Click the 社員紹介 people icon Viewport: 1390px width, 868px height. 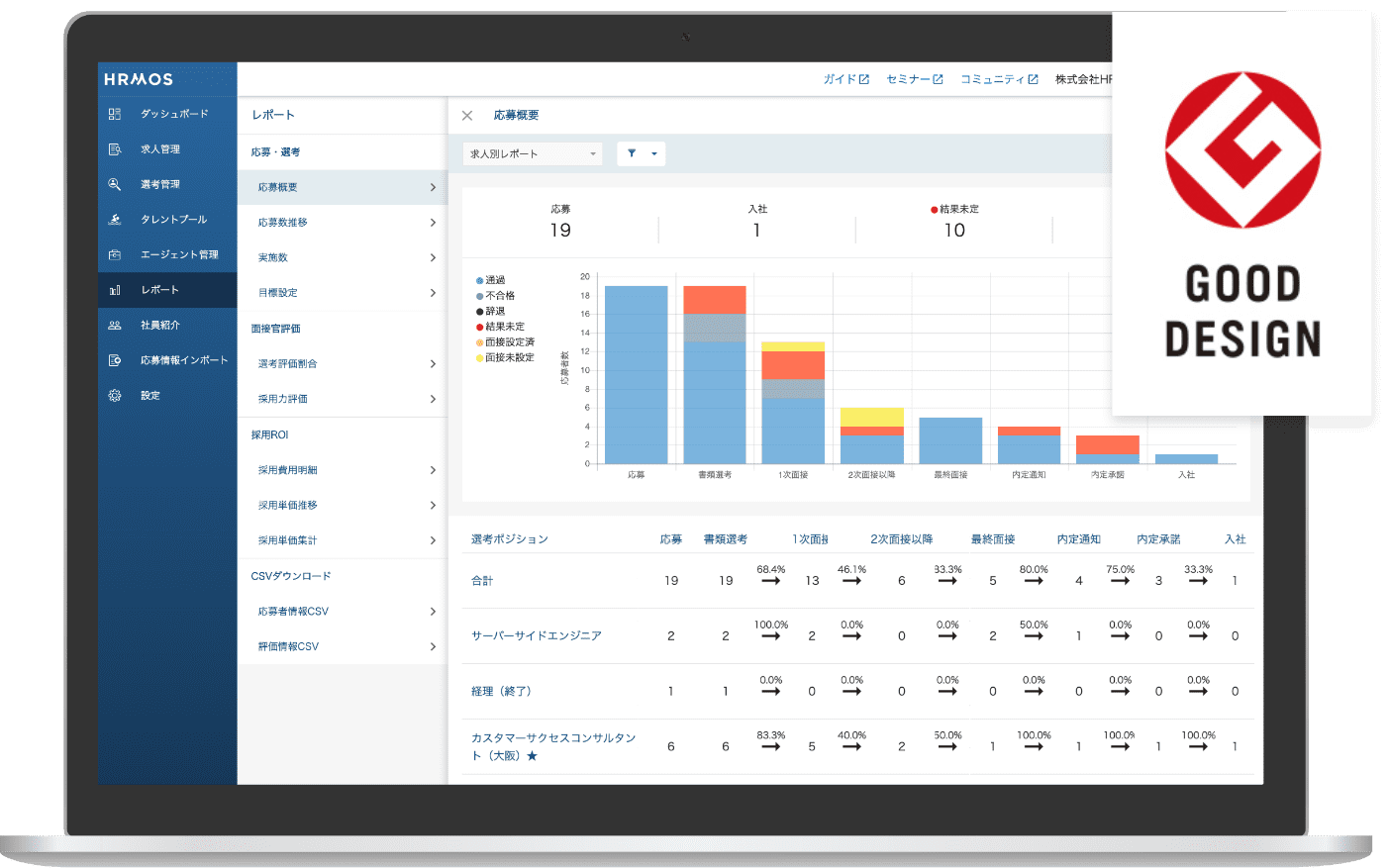115,325
